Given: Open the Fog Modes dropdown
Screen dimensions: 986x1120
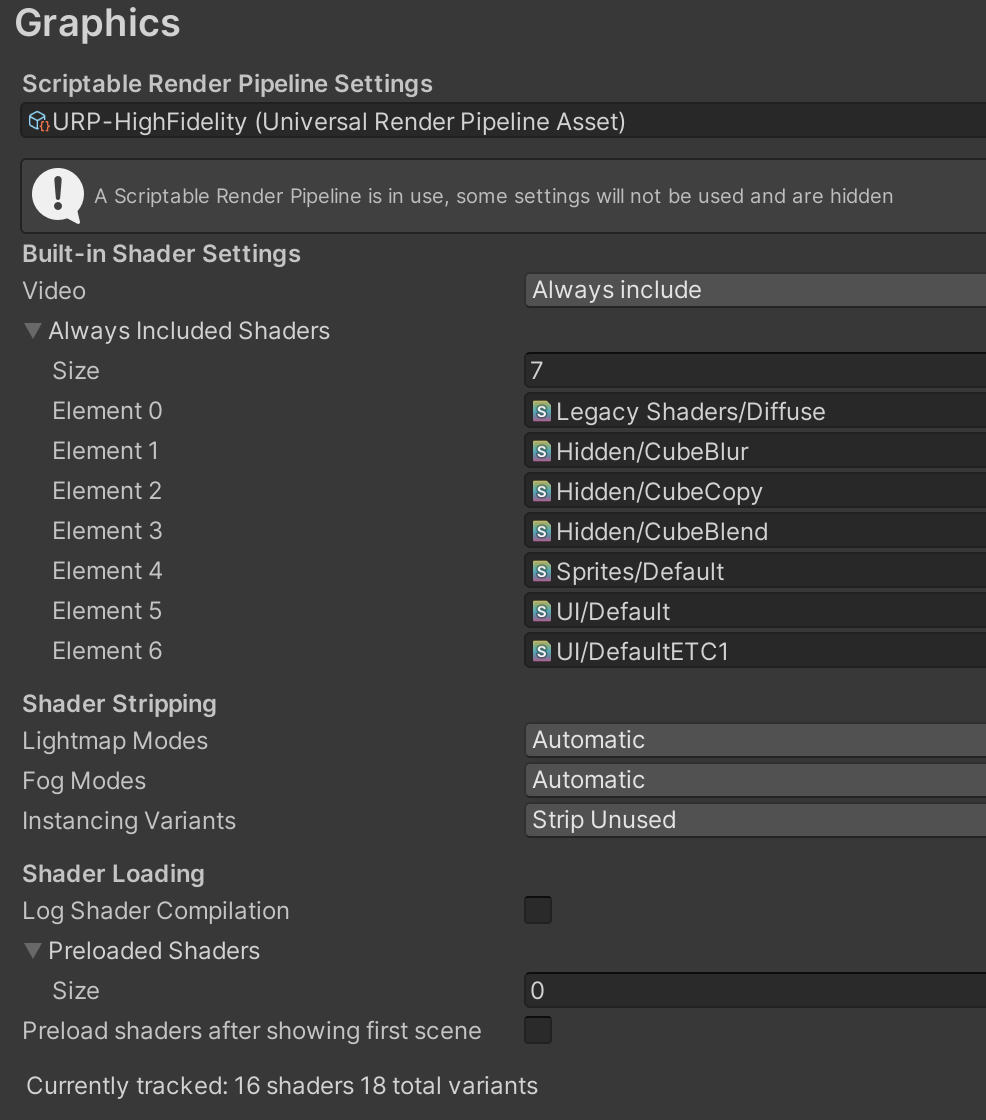Looking at the screenshot, I should pos(755,780).
